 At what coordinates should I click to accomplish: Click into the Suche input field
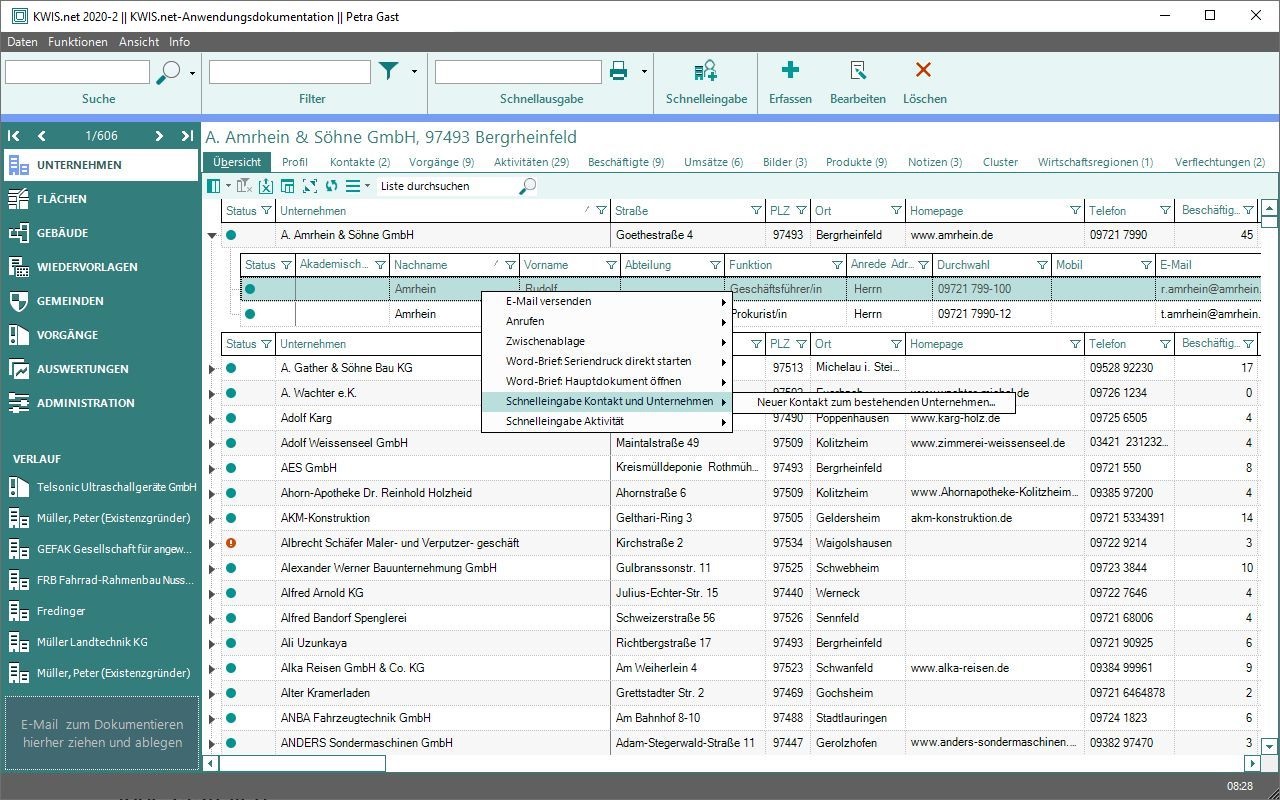click(x=77, y=72)
